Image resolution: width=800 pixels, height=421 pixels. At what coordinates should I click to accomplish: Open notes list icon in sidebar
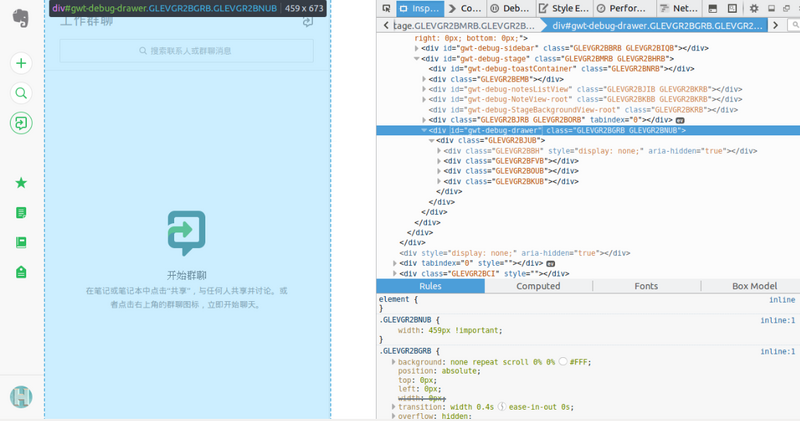click(21, 212)
